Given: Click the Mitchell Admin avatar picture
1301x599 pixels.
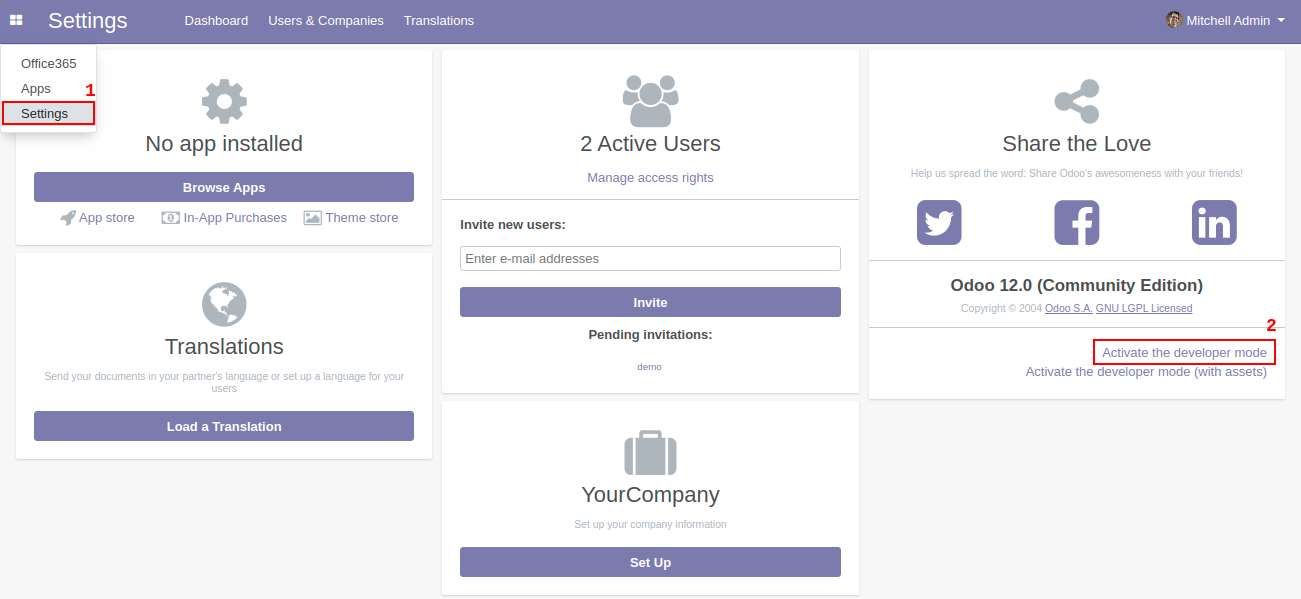Looking at the screenshot, I should (1174, 20).
